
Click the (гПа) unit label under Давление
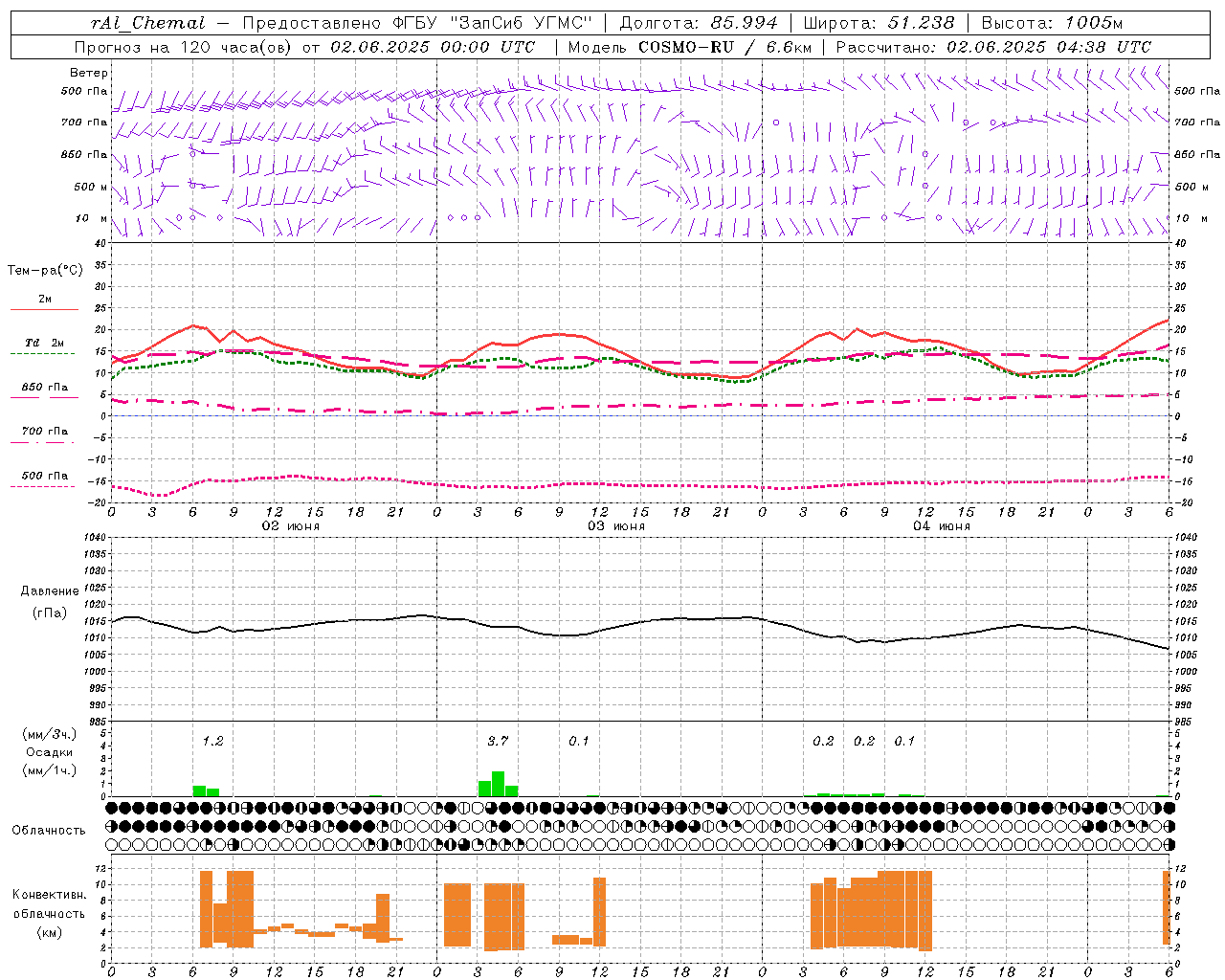pos(50,612)
